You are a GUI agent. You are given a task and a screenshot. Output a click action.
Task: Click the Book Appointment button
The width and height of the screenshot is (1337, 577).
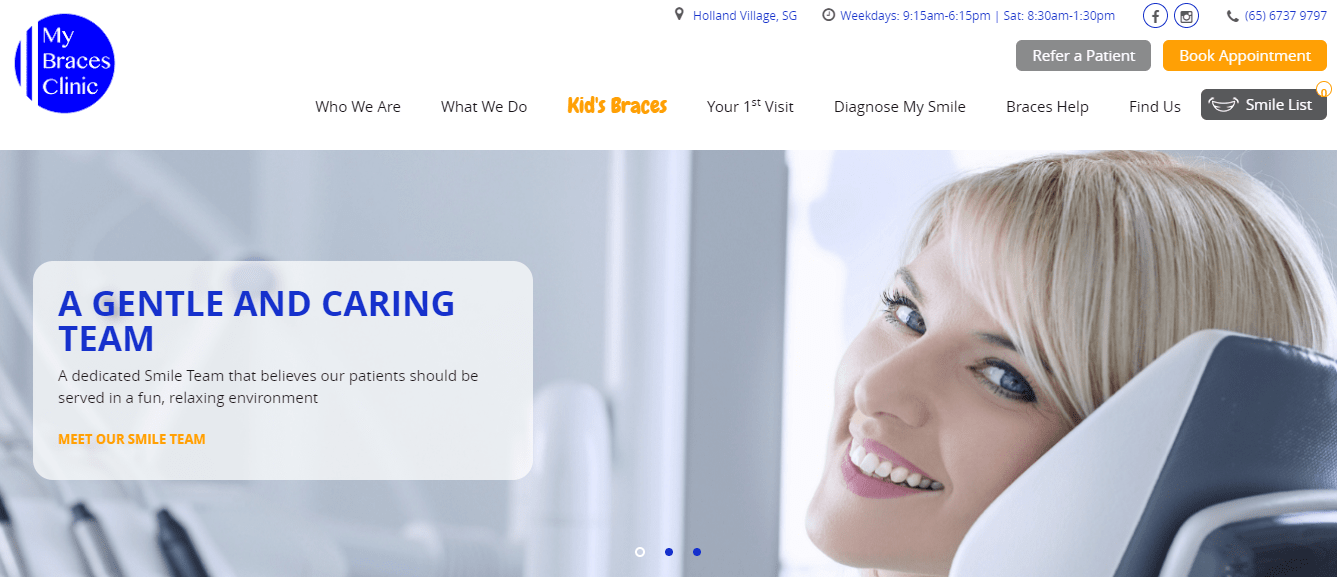(x=1245, y=56)
